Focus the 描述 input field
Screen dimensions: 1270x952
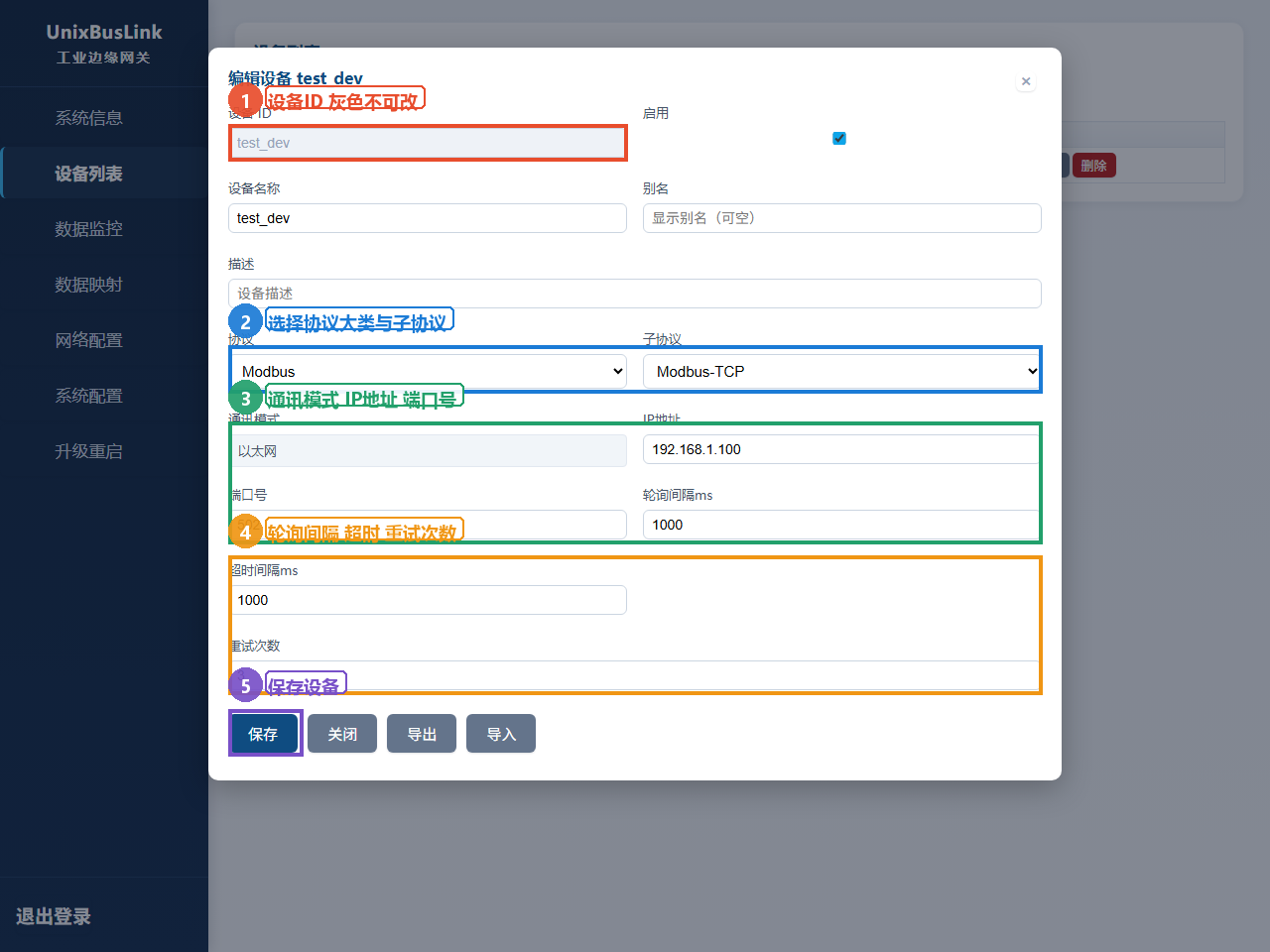click(635, 294)
